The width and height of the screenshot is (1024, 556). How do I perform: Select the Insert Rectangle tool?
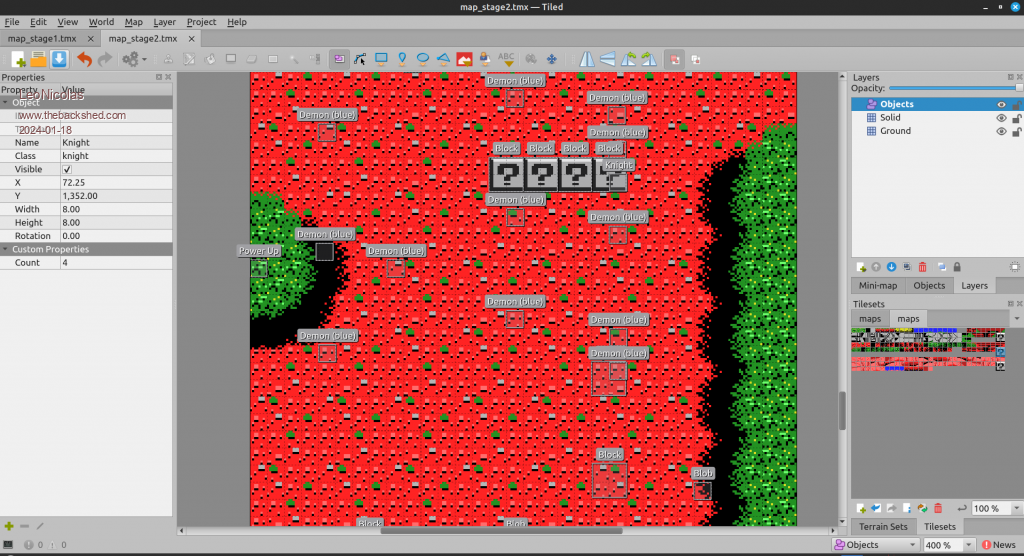(381, 59)
